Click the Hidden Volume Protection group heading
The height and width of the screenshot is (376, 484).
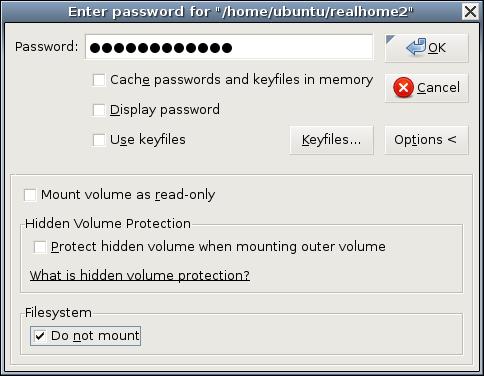click(108, 224)
